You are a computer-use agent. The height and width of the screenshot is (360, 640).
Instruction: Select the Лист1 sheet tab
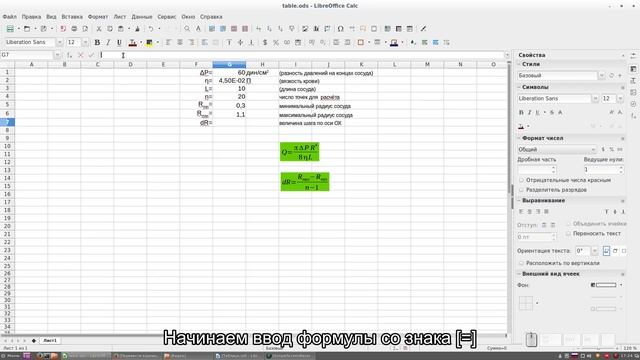pos(50,340)
